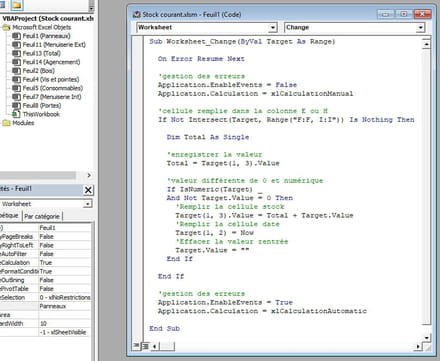Open the Change procedure dropdown
This screenshot has height=361, width=440.
[421, 28]
